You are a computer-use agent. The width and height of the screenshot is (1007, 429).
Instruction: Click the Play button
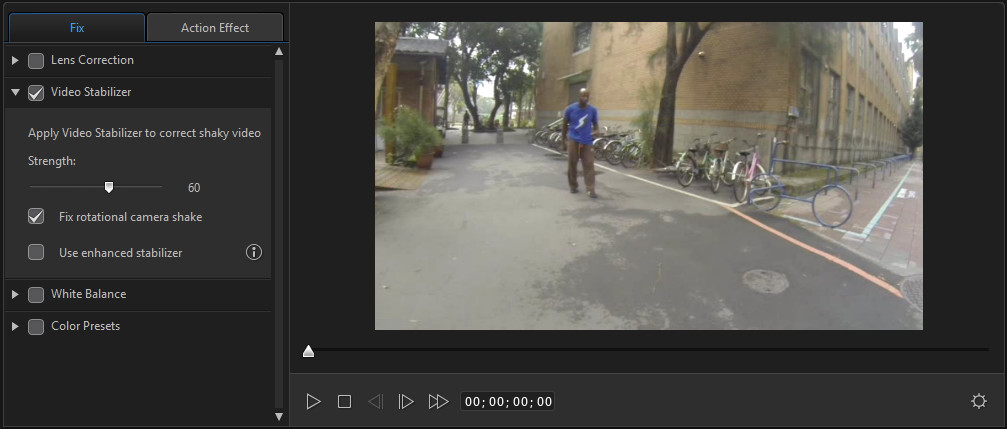pos(313,401)
